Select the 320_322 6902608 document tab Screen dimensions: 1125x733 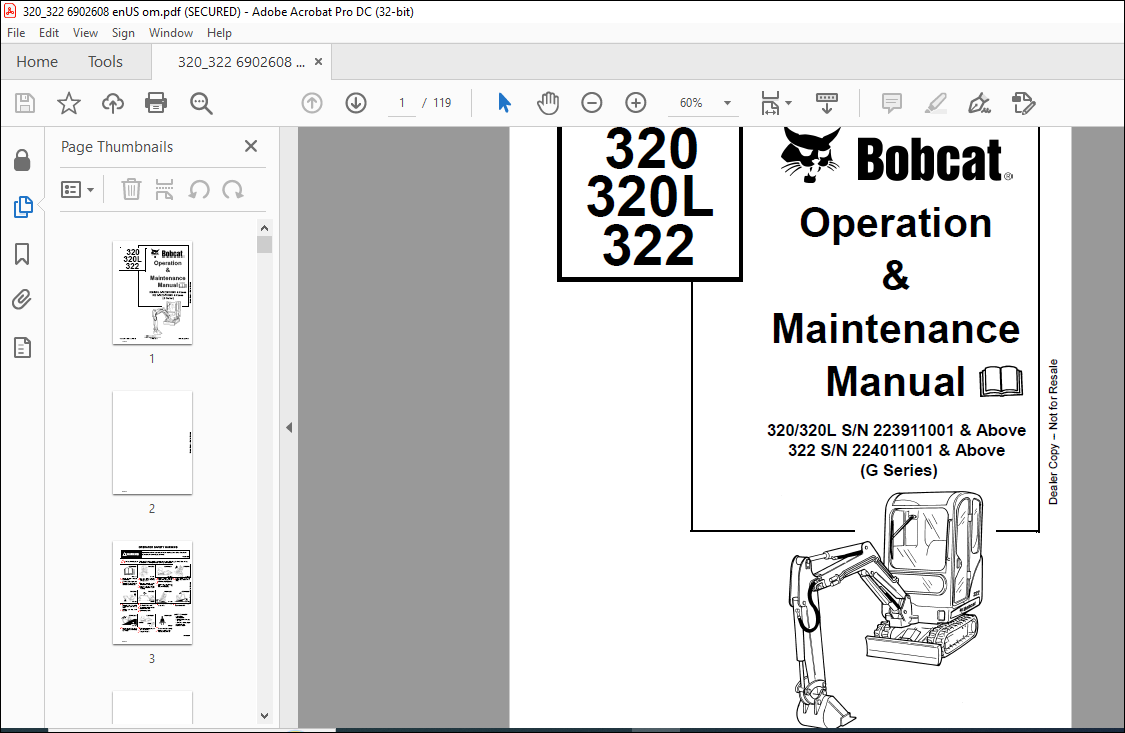pyautogui.click(x=241, y=62)
